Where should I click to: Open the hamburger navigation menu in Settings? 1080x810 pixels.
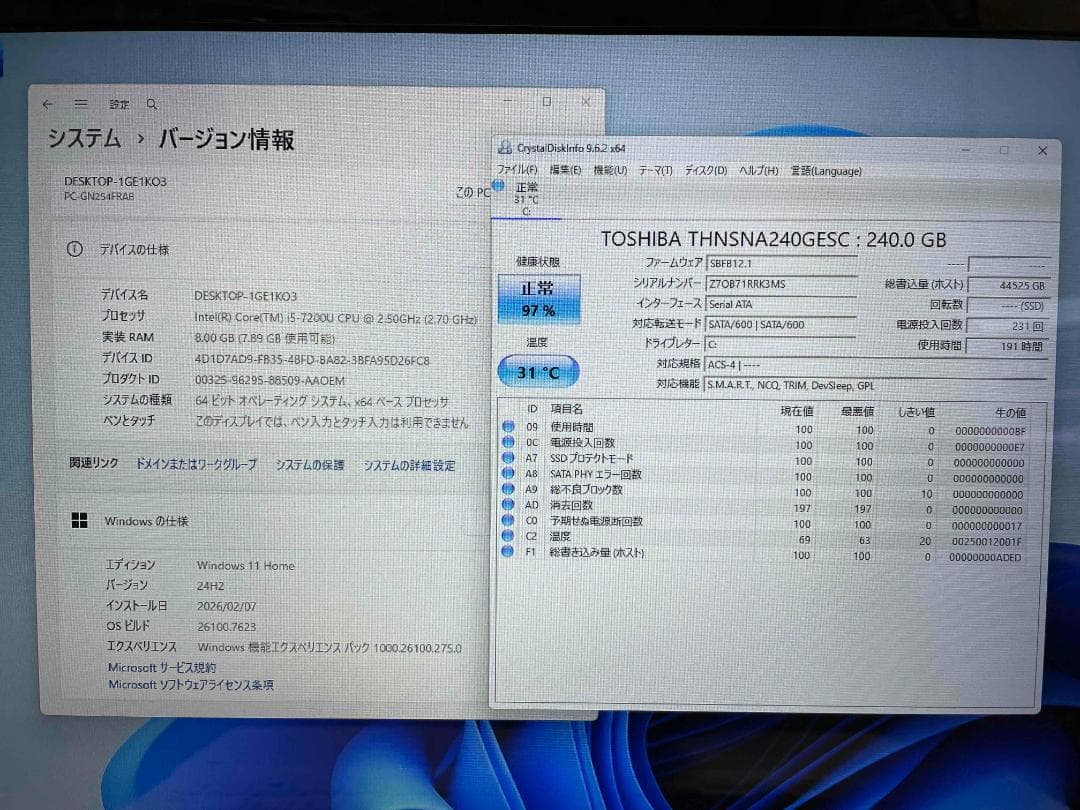(80, 103)
